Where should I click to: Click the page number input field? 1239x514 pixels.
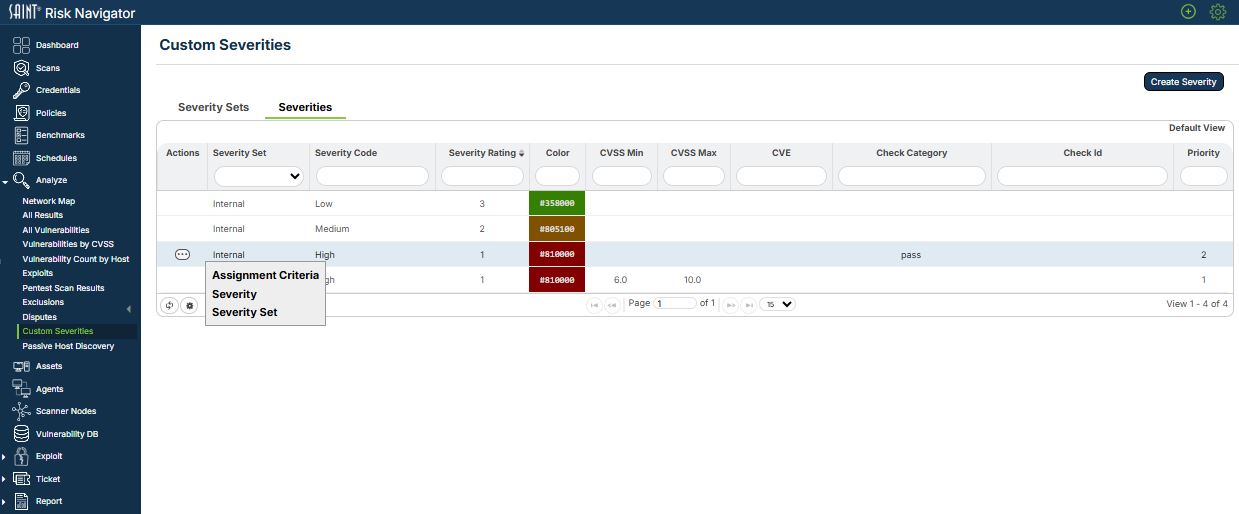tap(675, 303)
